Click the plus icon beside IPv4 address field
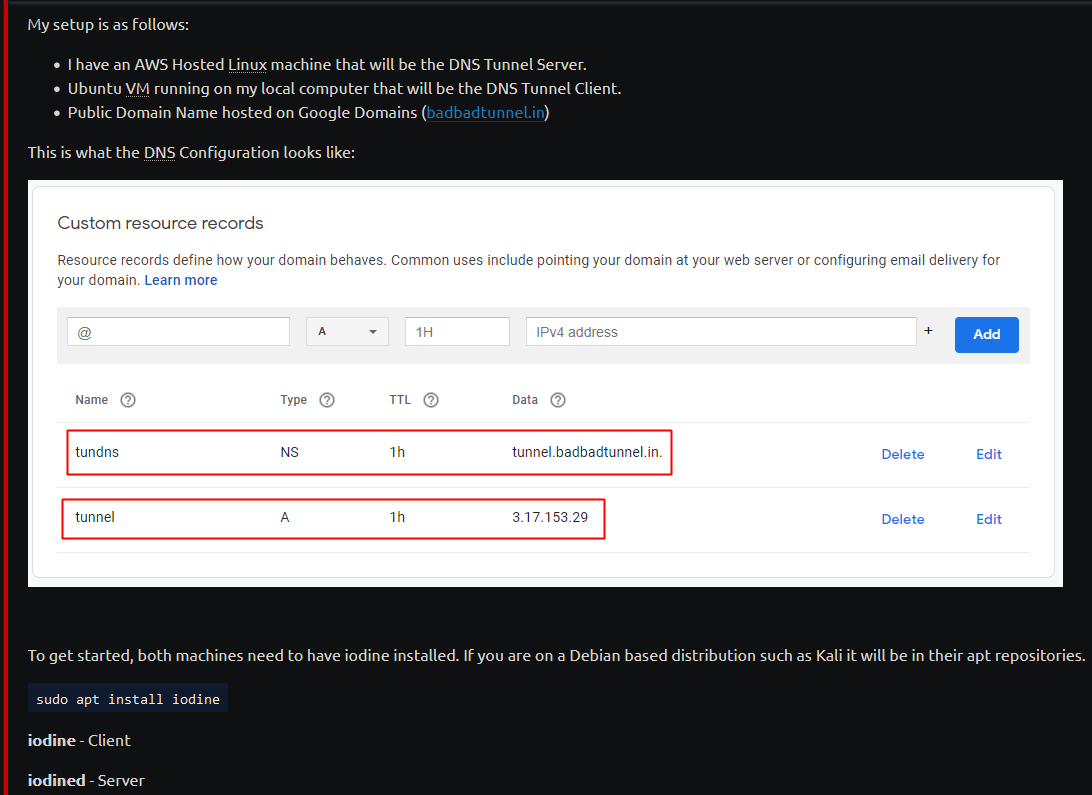The width and height of the screenshot is (1092, 795). pyautogui.click(x=928, y=331)
